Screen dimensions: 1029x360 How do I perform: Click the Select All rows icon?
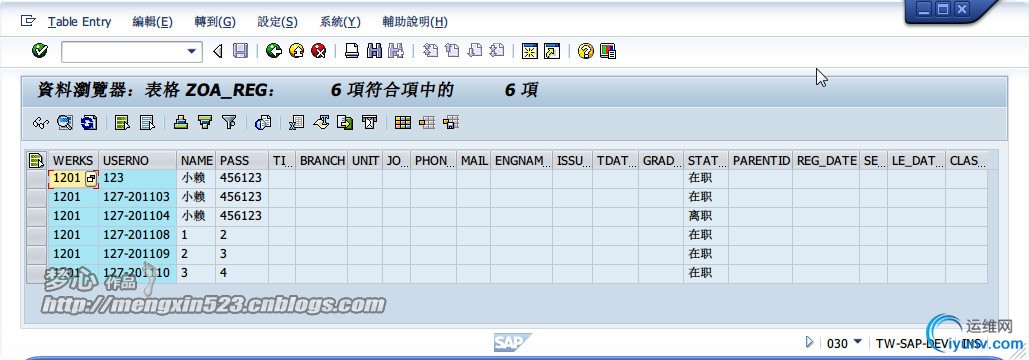pos(122,123)
